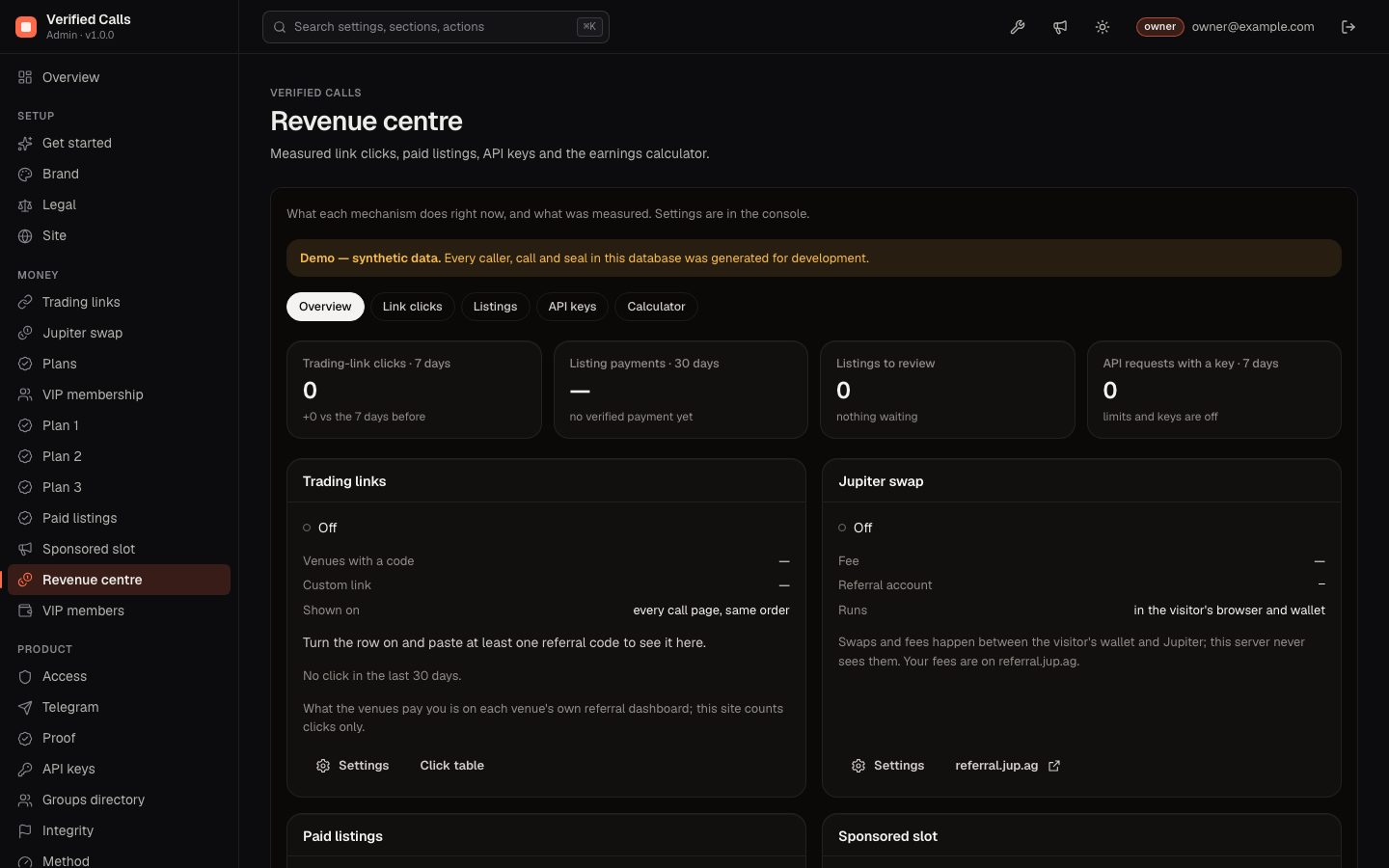The image size is (1389, 868).
Task: Click the Verified Calls orange logo
Action: (26, 27)
